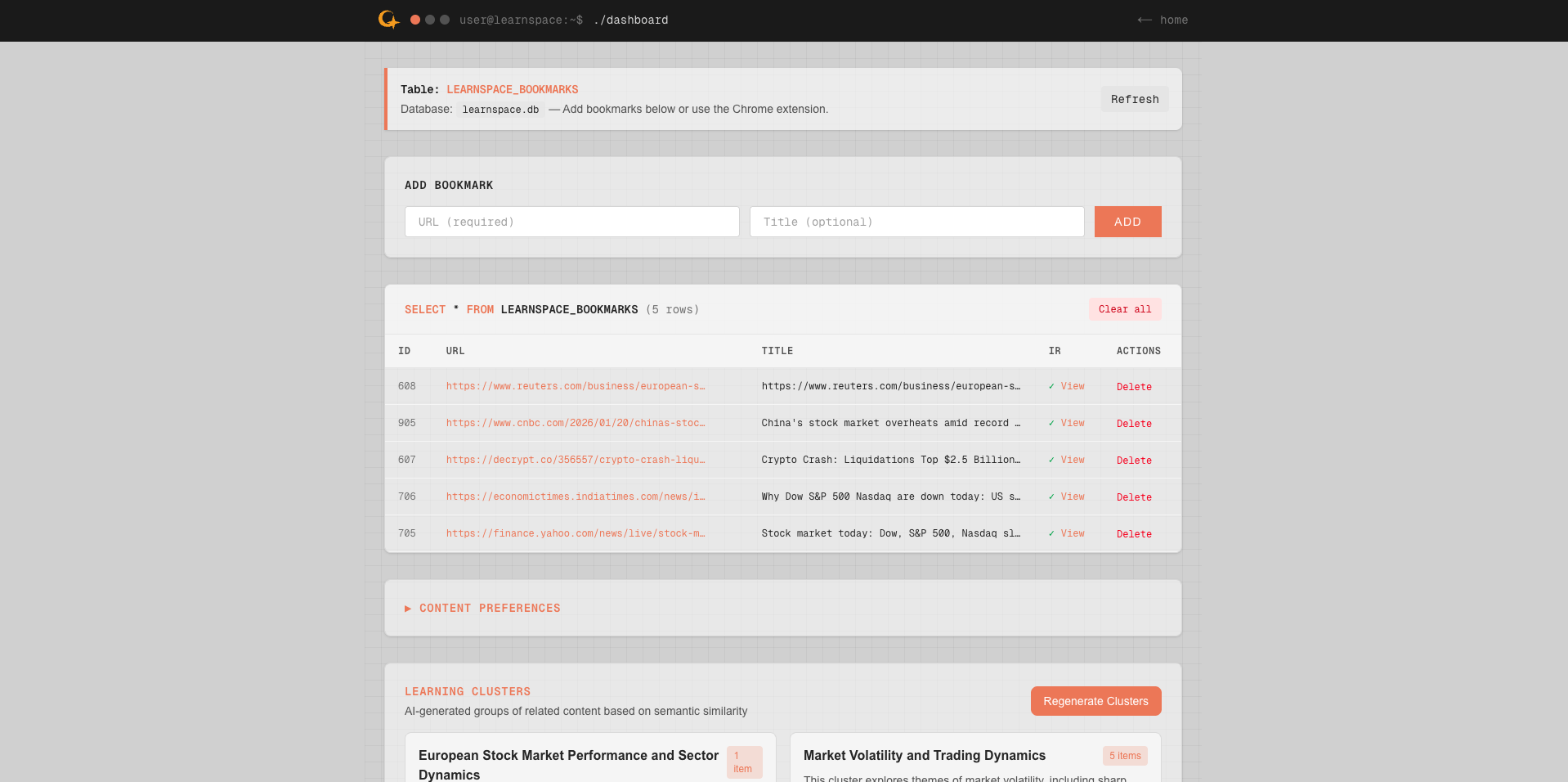Click the LEARNSPACE_BOOKMARKS table name in header

[513, 89]
